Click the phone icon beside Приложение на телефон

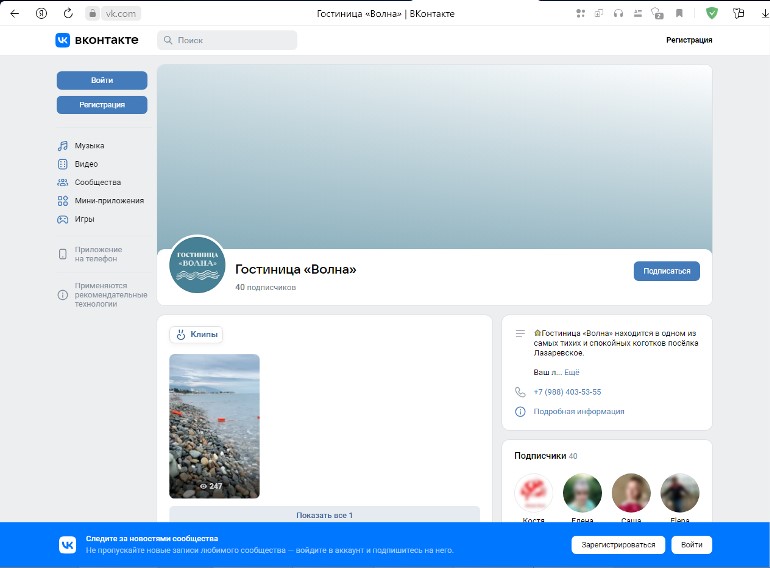click(63, 254)
